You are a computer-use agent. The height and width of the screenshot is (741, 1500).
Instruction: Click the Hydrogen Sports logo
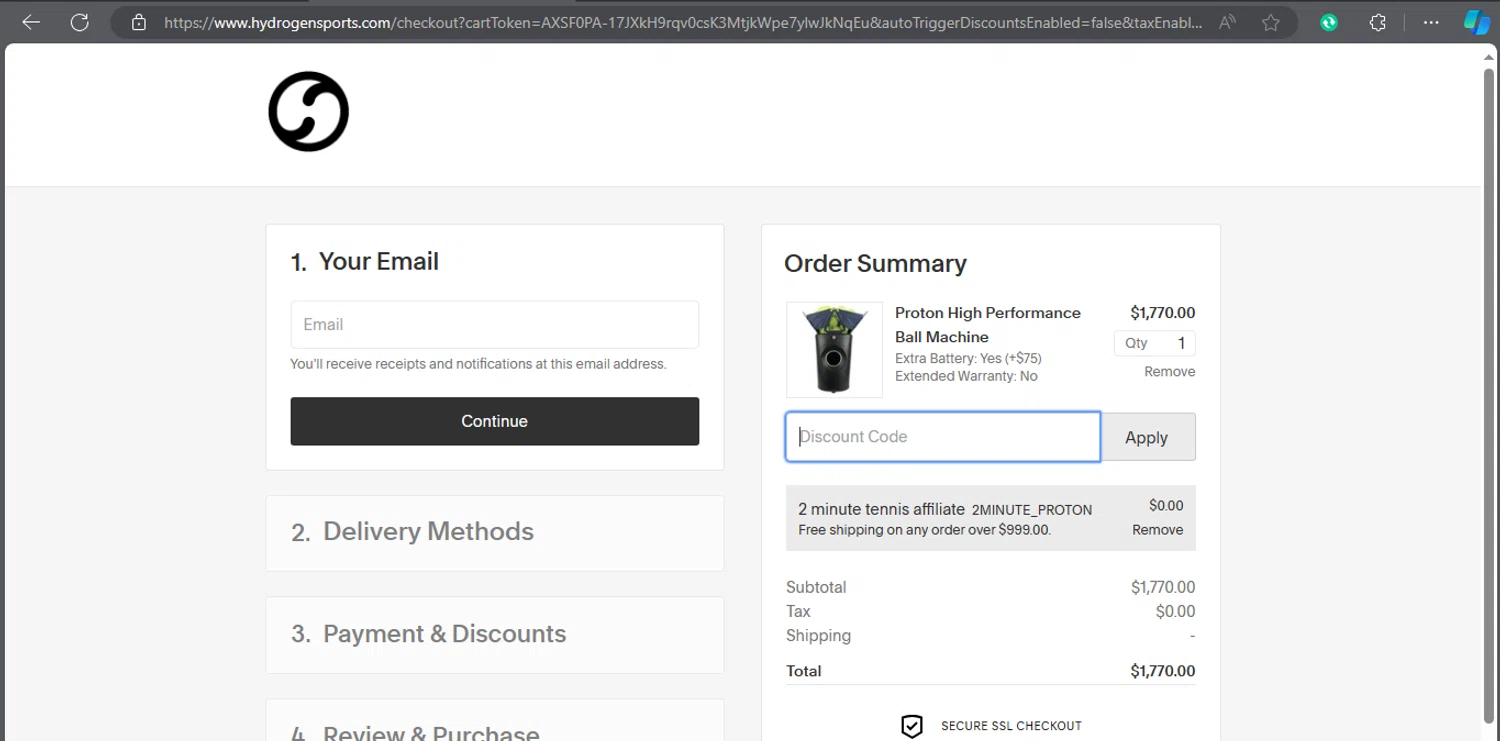click(x=308, y=111)
